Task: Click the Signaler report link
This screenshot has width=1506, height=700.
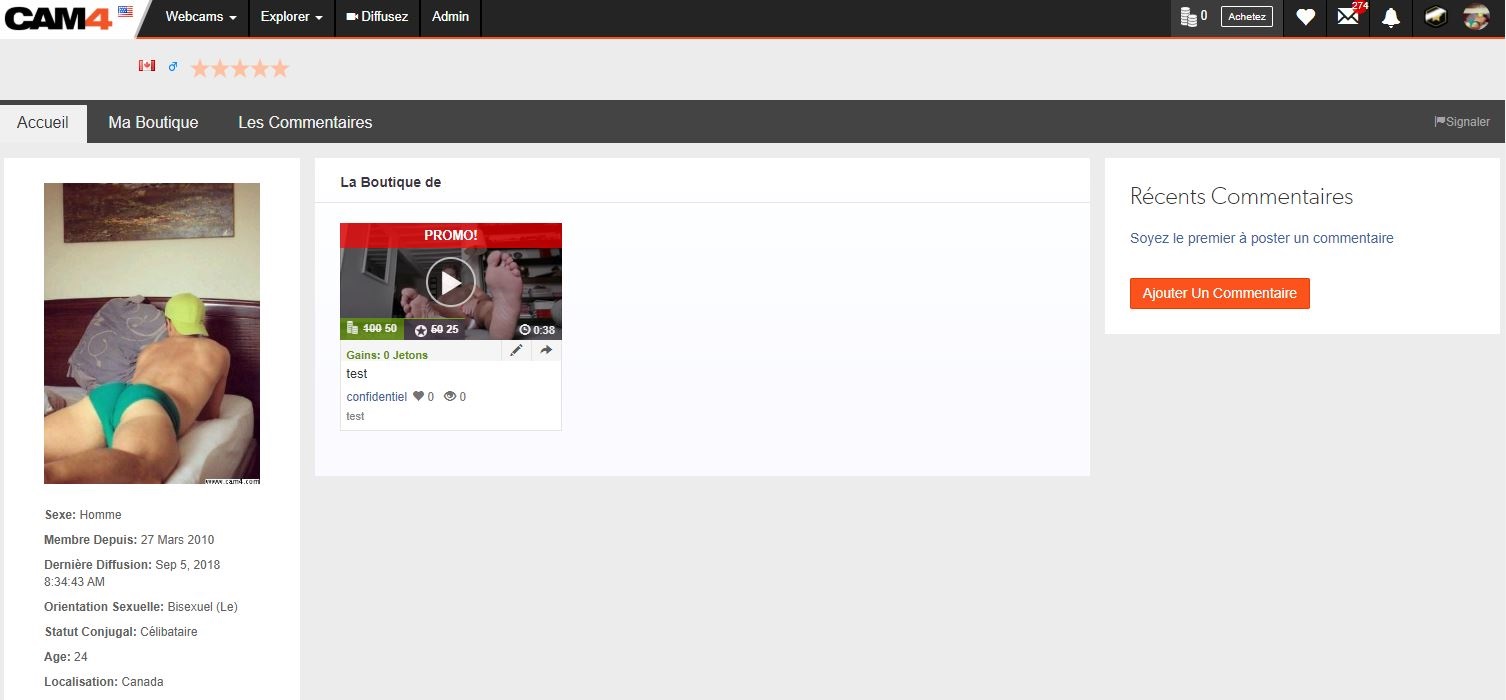Action: [x=1462, y=122]
